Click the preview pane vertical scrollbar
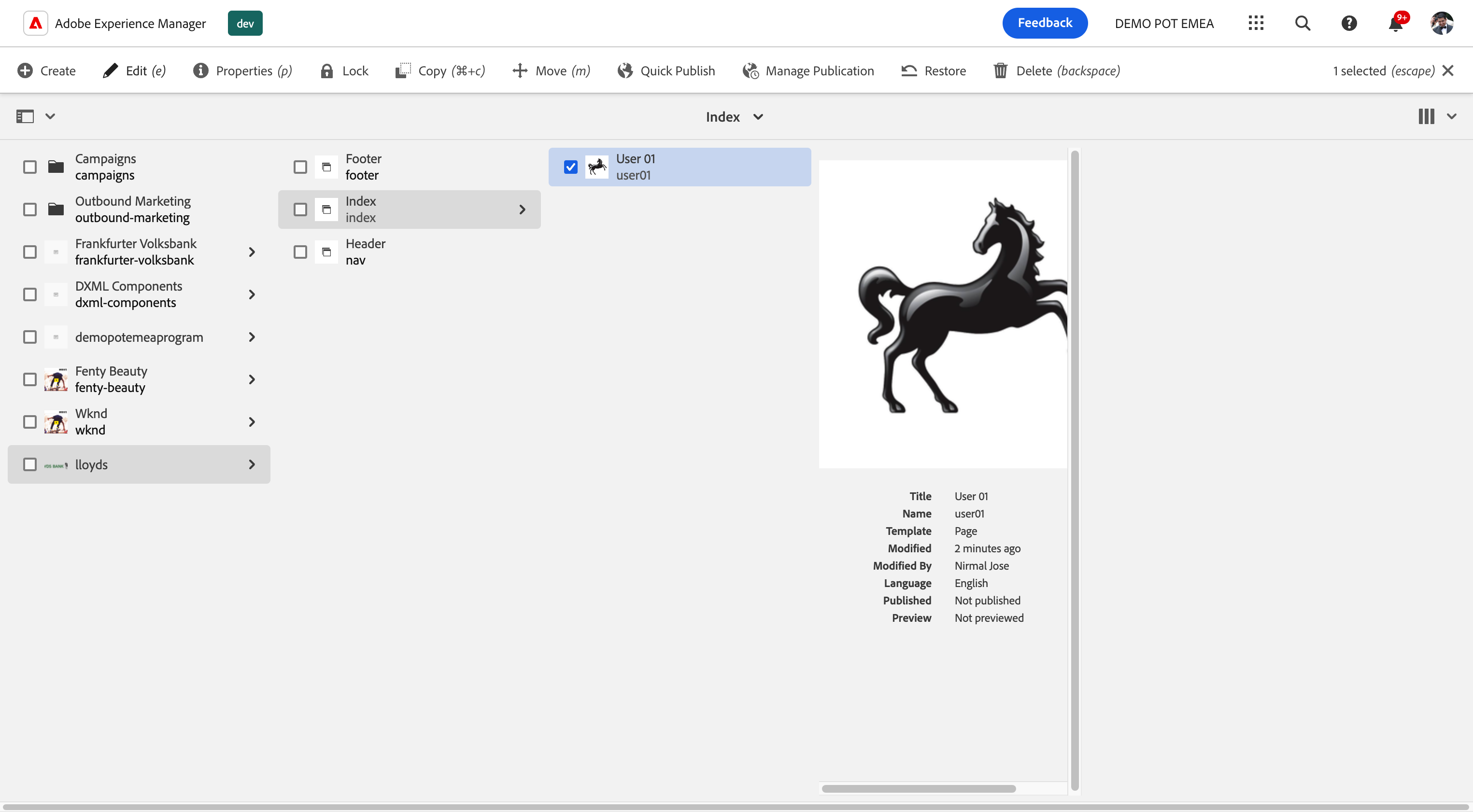The width and height of the screenshot is (1473, 812). 1075,471
